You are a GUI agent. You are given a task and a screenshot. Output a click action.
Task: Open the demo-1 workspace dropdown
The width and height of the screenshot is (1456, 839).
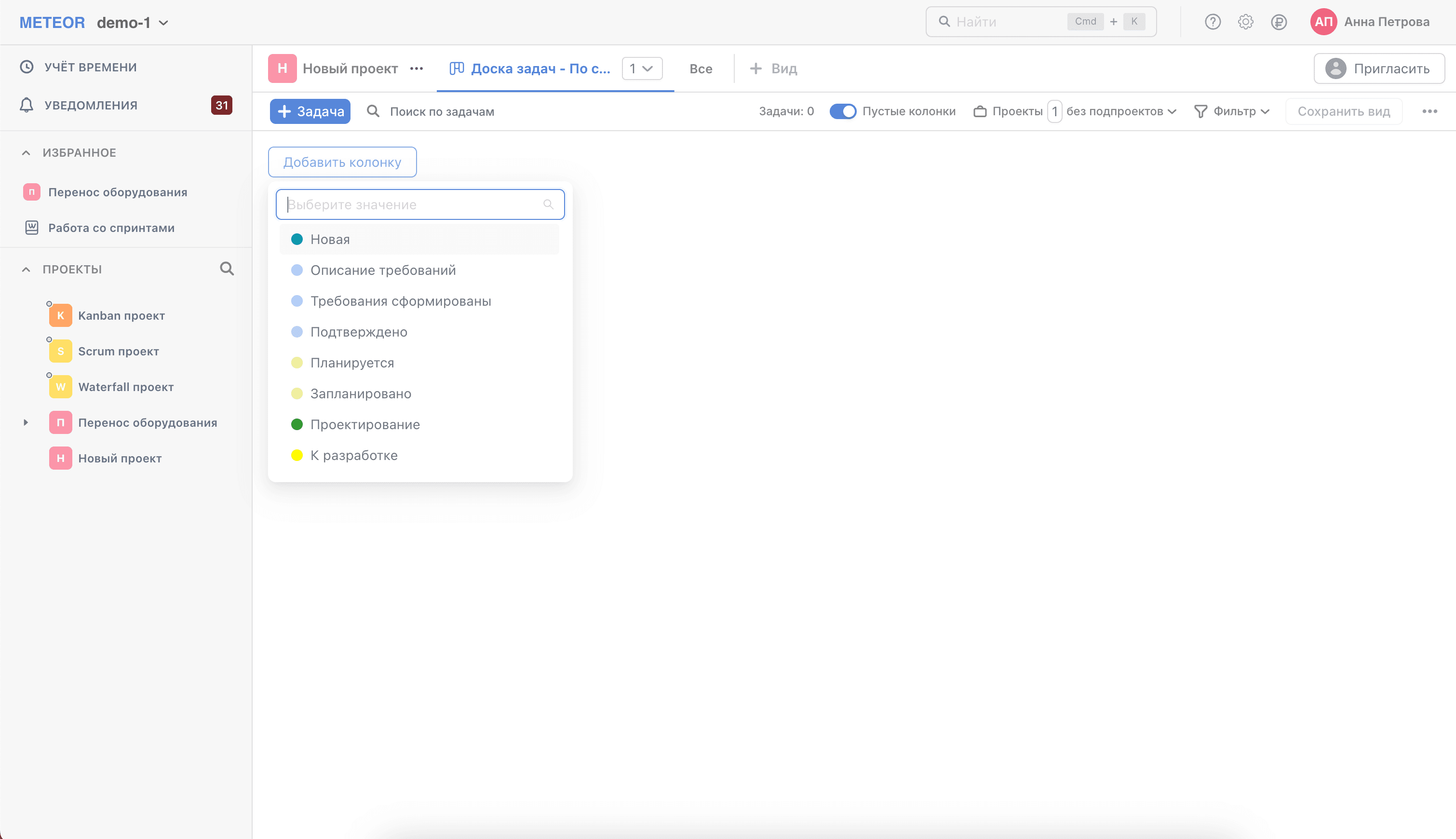pos(133,23)
